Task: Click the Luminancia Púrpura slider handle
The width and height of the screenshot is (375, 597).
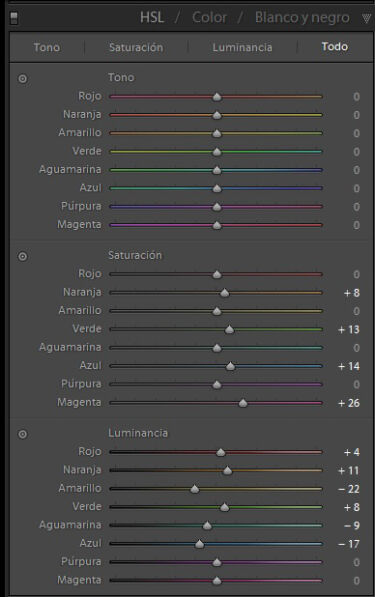Action: point(217,562)
